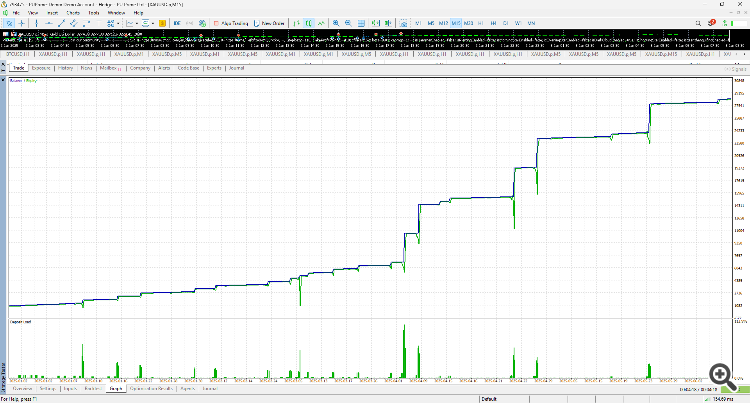This screenshot has width=750, height=403.
Task: Switch to the Experts tab
Action: coord(214,68)
